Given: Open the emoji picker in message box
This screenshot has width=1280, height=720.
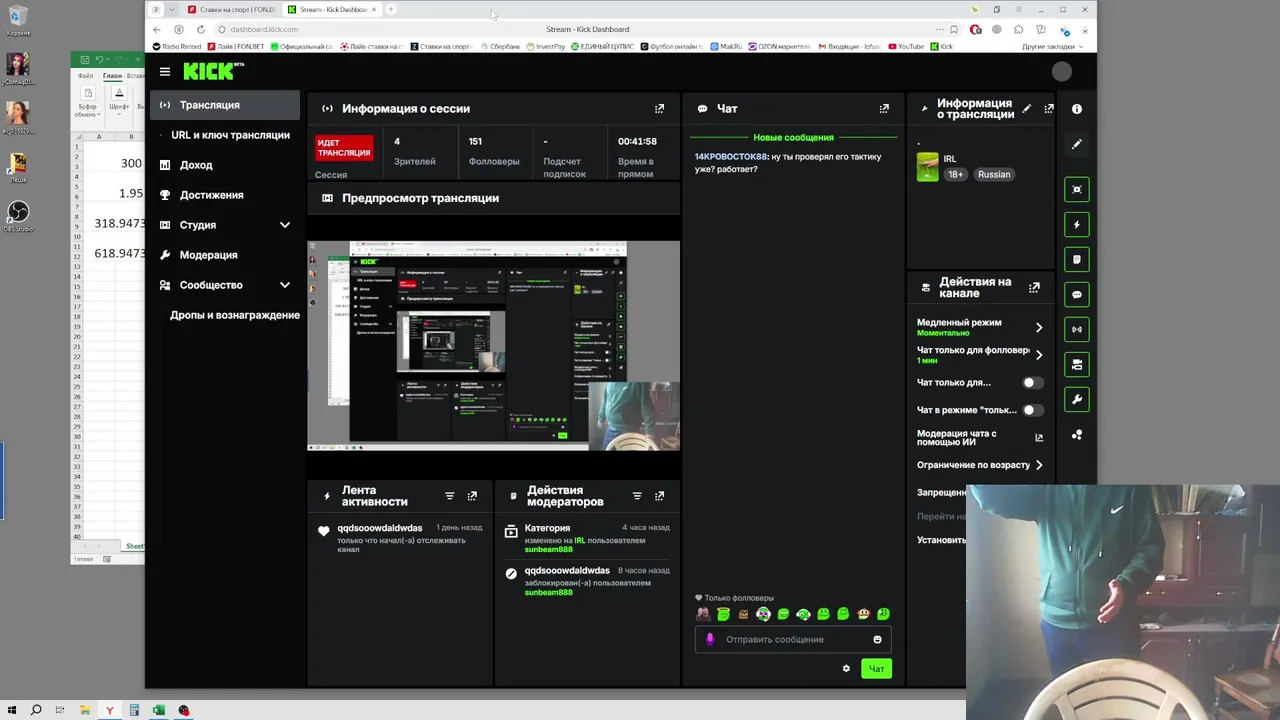Looking at the screenshot, I should pyautogui.click(x=877, y=640).
